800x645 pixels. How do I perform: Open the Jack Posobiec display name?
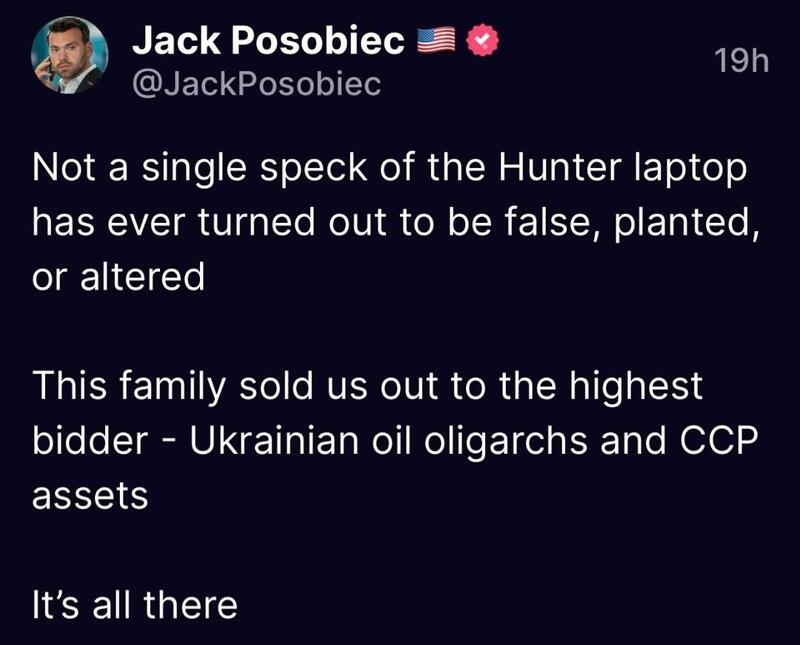(268, 40)
